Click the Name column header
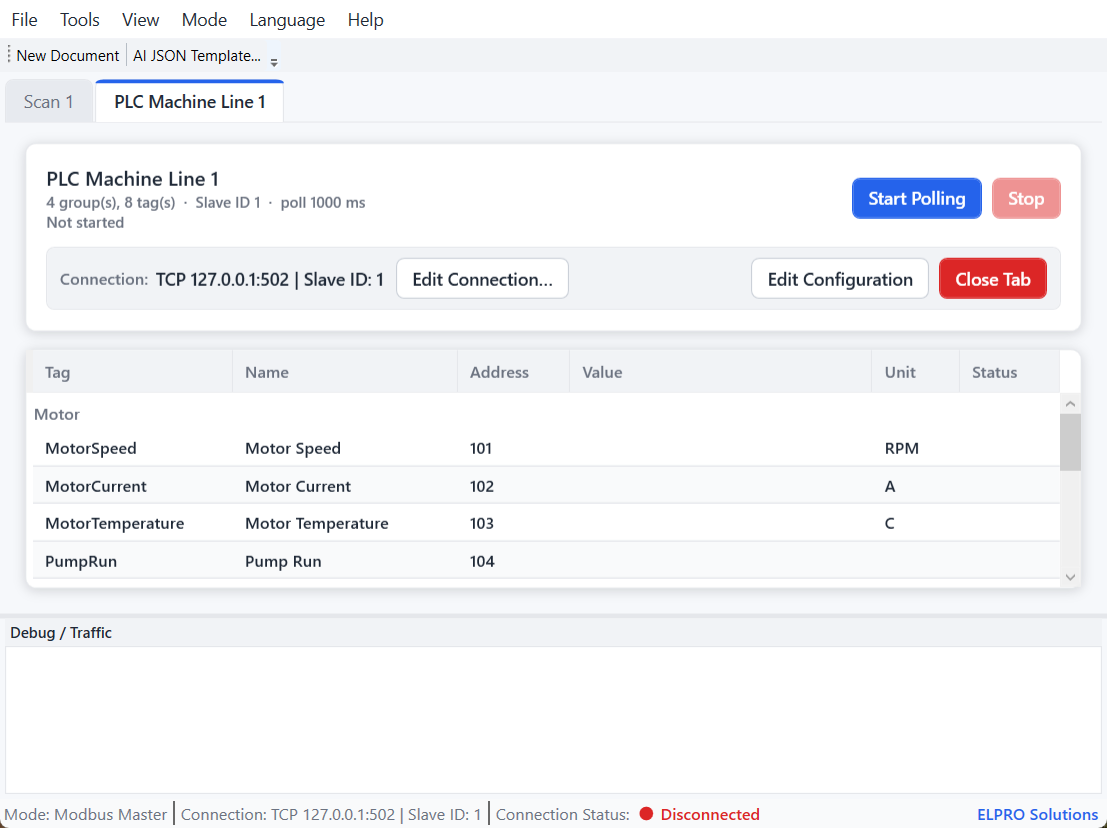The height and width of the screenshot is (828, 1107). click(x=345, y=372)
